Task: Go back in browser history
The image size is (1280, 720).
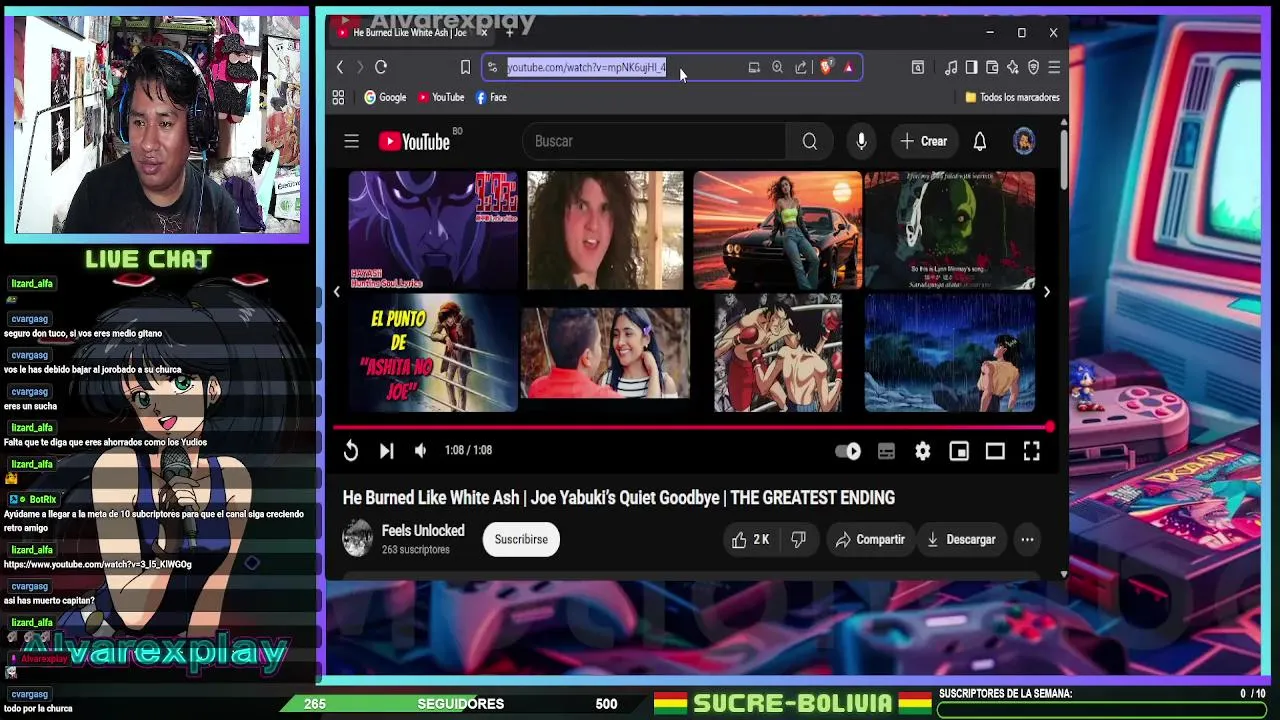Action: [x=340, y=67]
